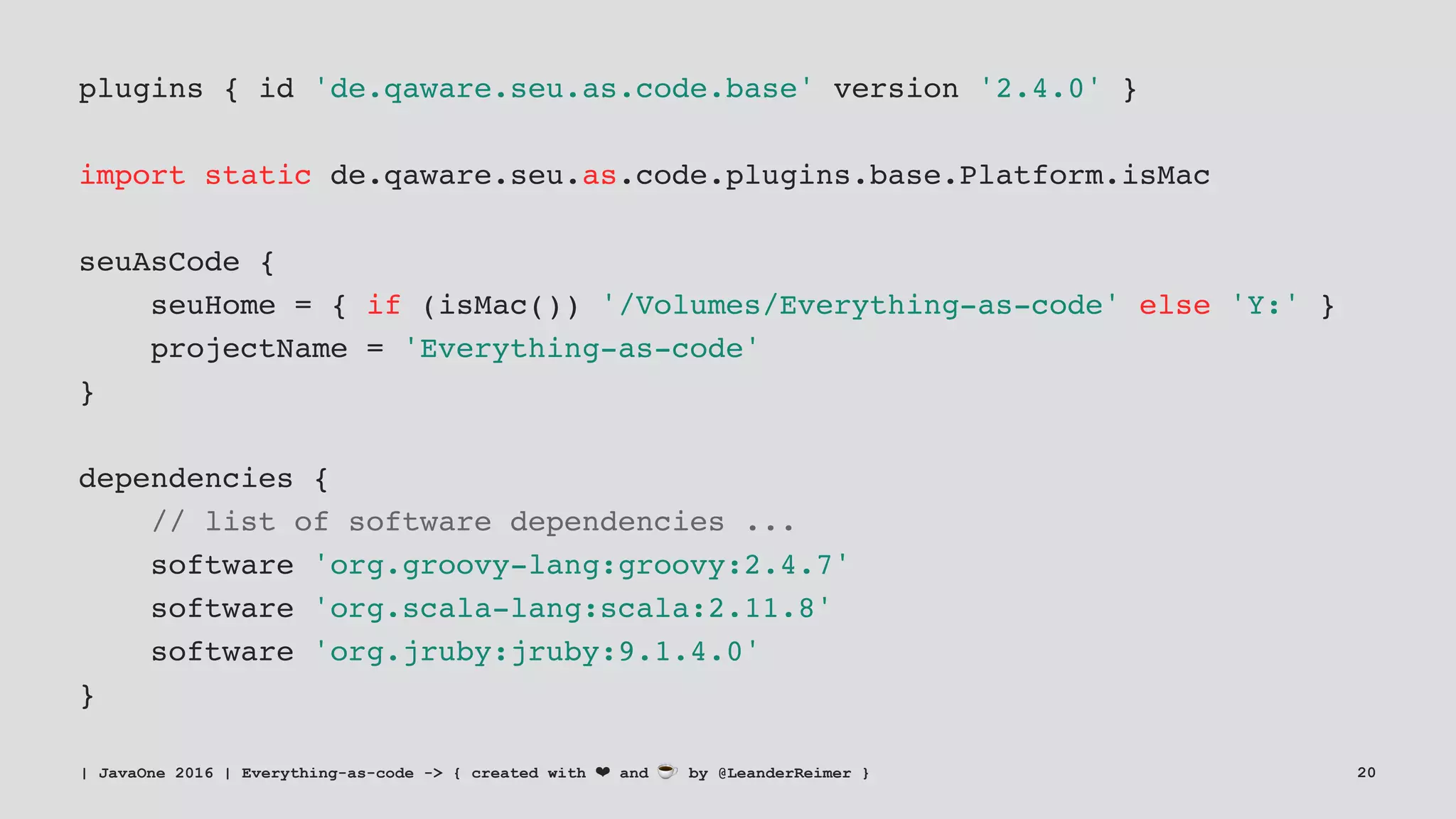This screenshot has height=819, width=1456.
Task: Click the red 'else' keyword
Action: [1174, 305]
